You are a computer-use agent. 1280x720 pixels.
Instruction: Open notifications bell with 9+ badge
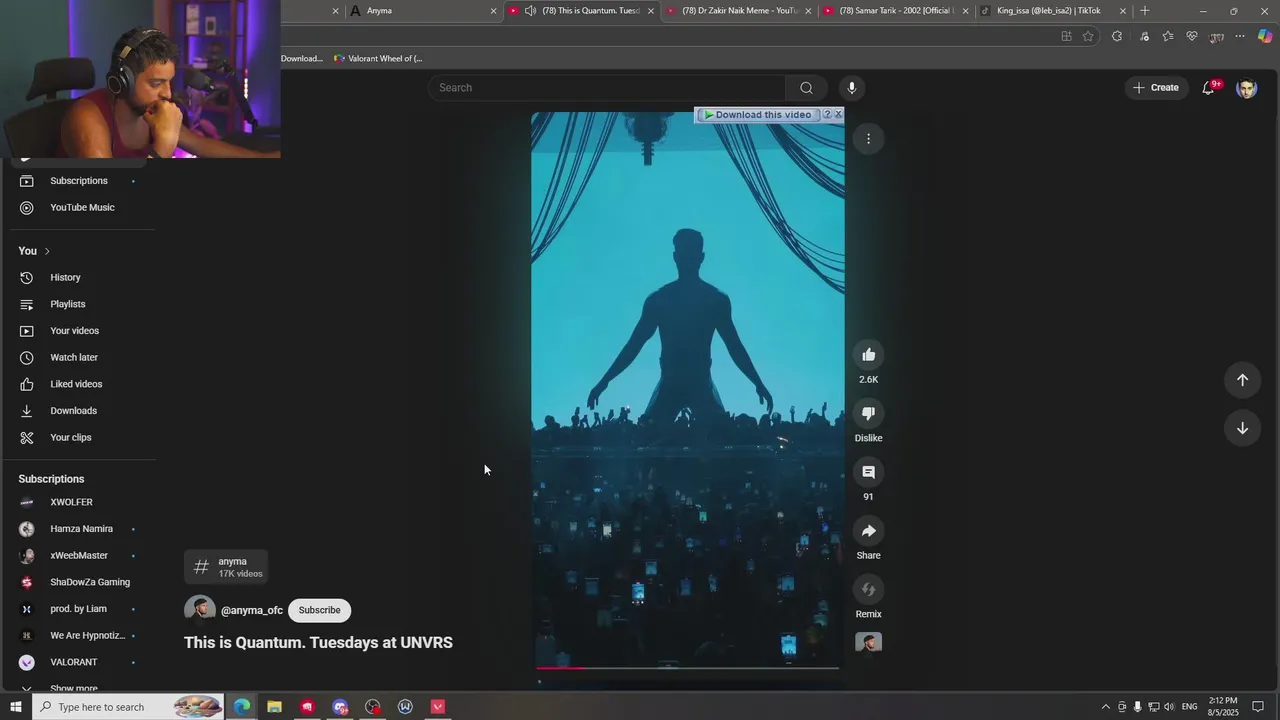pos(1209,88)
